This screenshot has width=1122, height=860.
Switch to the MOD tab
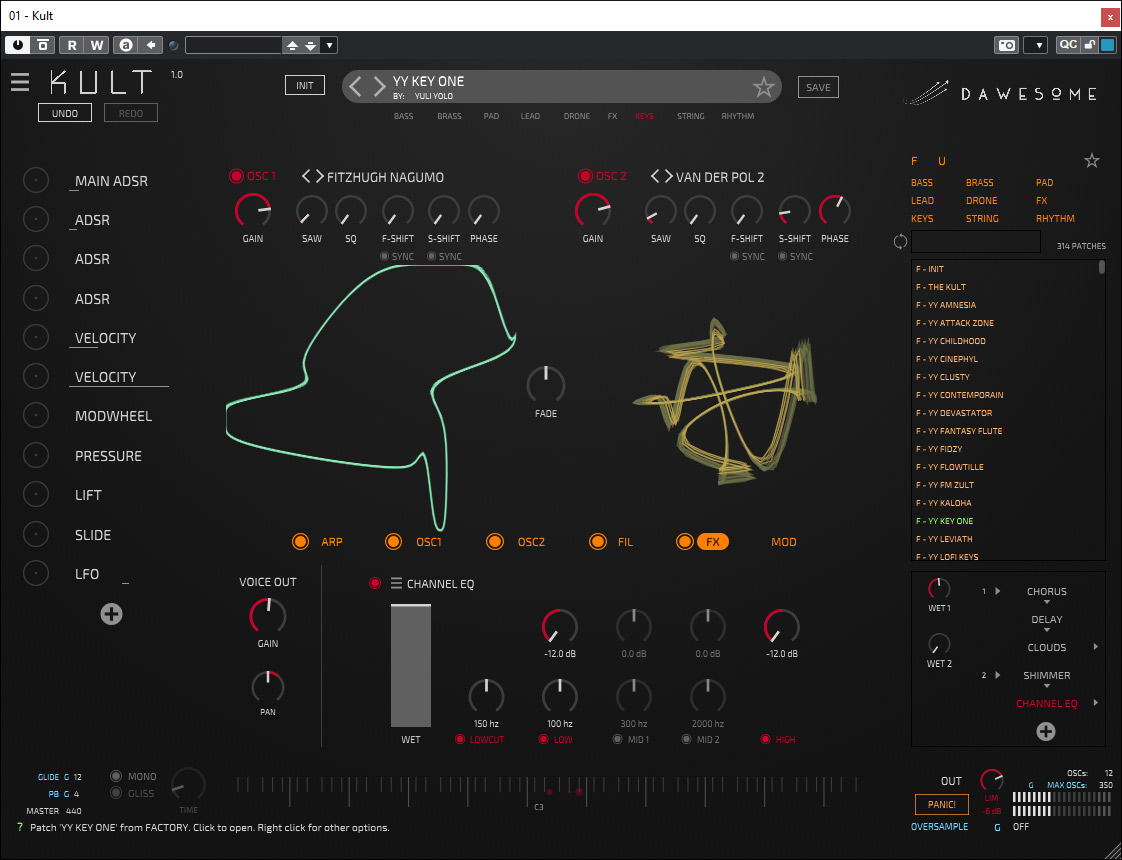pos(783,542)
